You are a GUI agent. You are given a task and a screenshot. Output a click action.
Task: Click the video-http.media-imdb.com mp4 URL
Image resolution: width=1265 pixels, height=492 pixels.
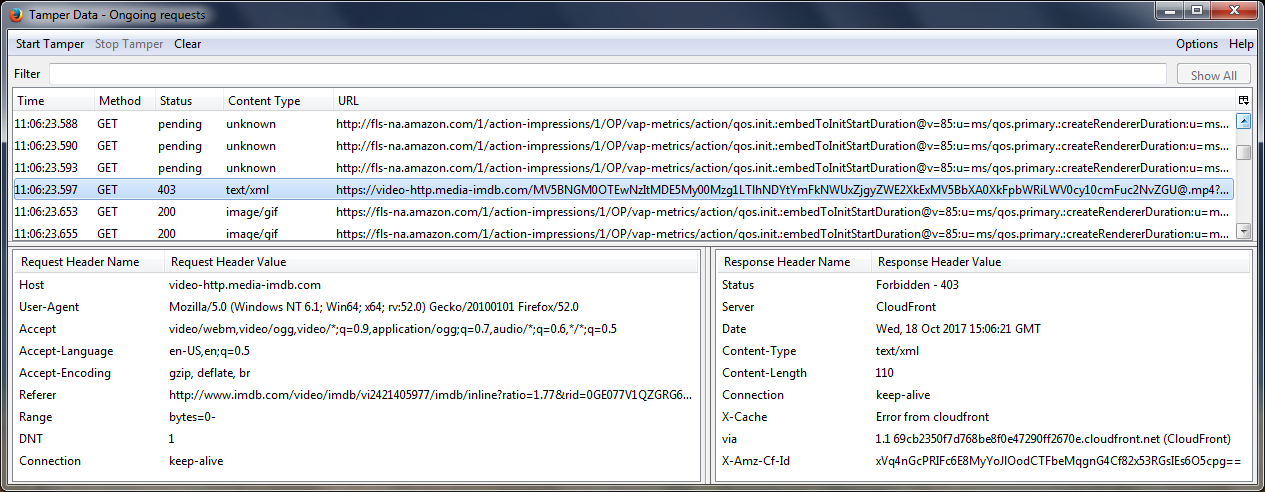pos(784,190)
